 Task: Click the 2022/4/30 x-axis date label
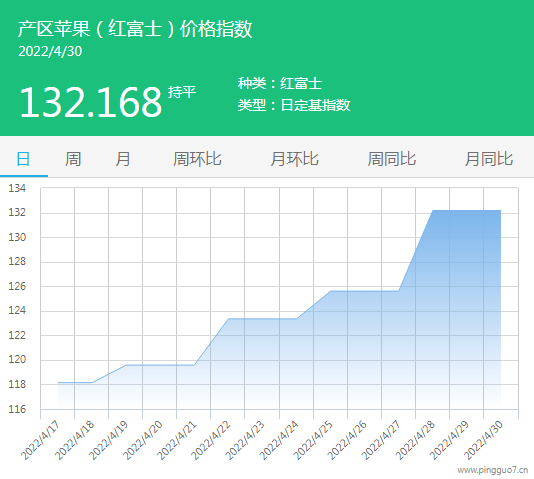(483, 440)
